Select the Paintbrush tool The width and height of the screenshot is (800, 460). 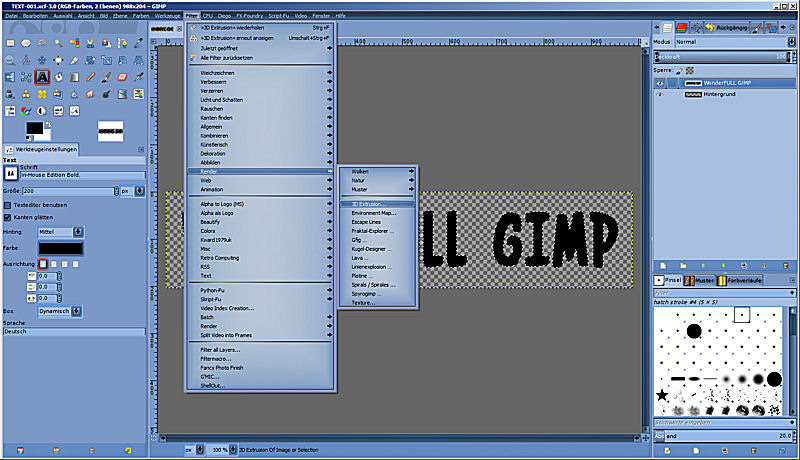pos(106,77)
